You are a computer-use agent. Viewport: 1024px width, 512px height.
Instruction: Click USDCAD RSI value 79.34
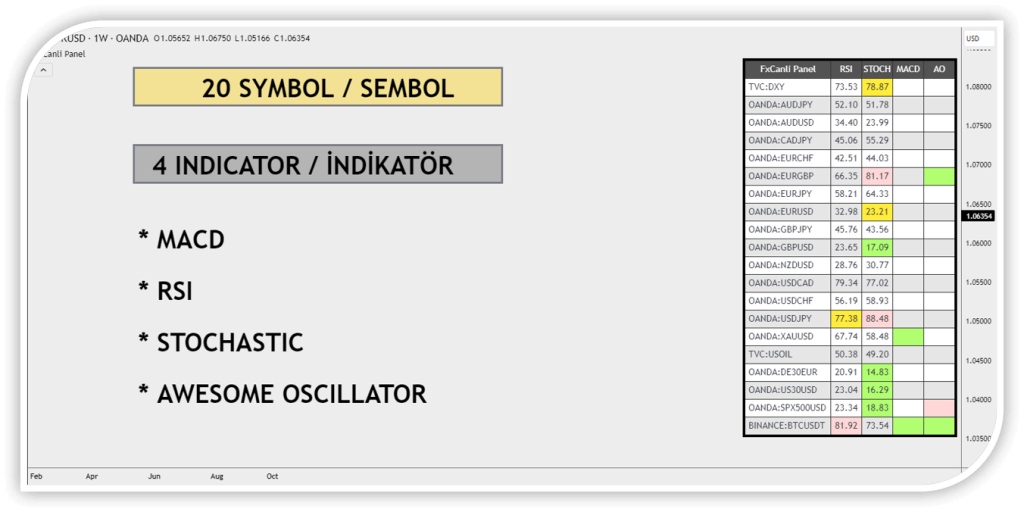[x=846, y=283]
